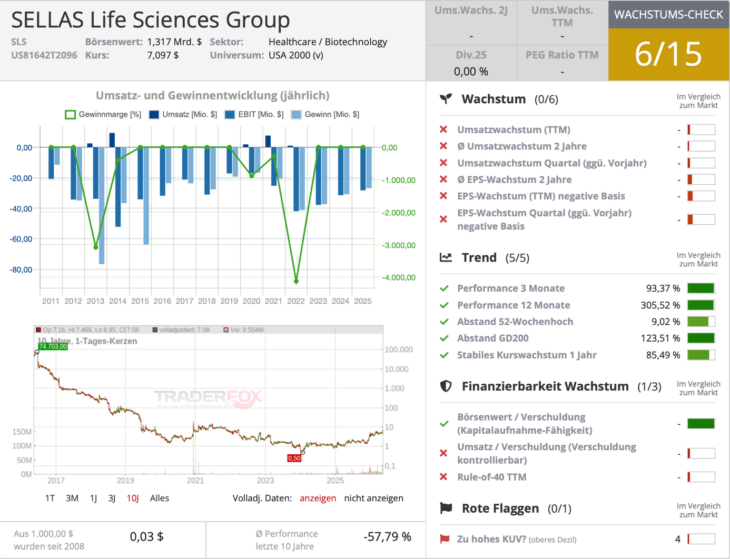
Task: Choose anzeigen for Volladj. Daten
Action: pyautogui.click(x=318, y=498)
